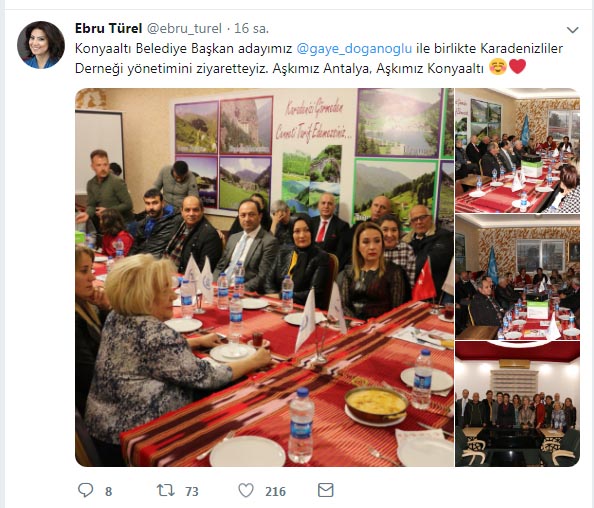
Task: Like the tweet with the heart icon
Action: (246, 491)
